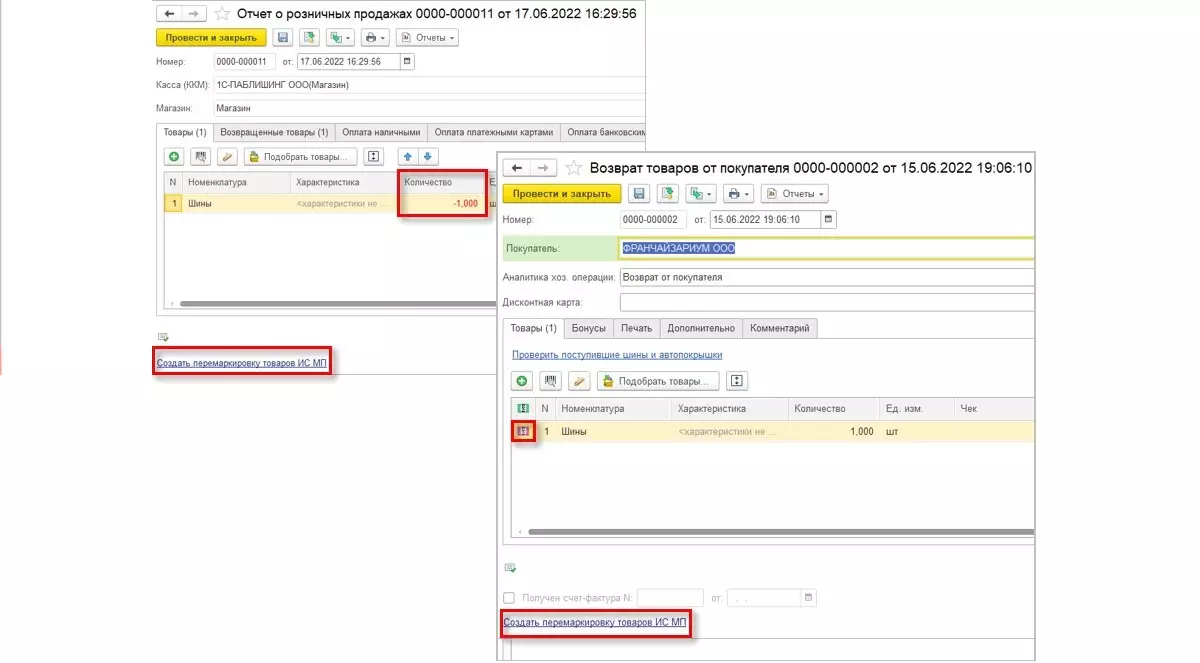Screen dimensions: 1200x663
Task: Open Проверить поступившие шины и автопокрышки link
Action: 617,354
